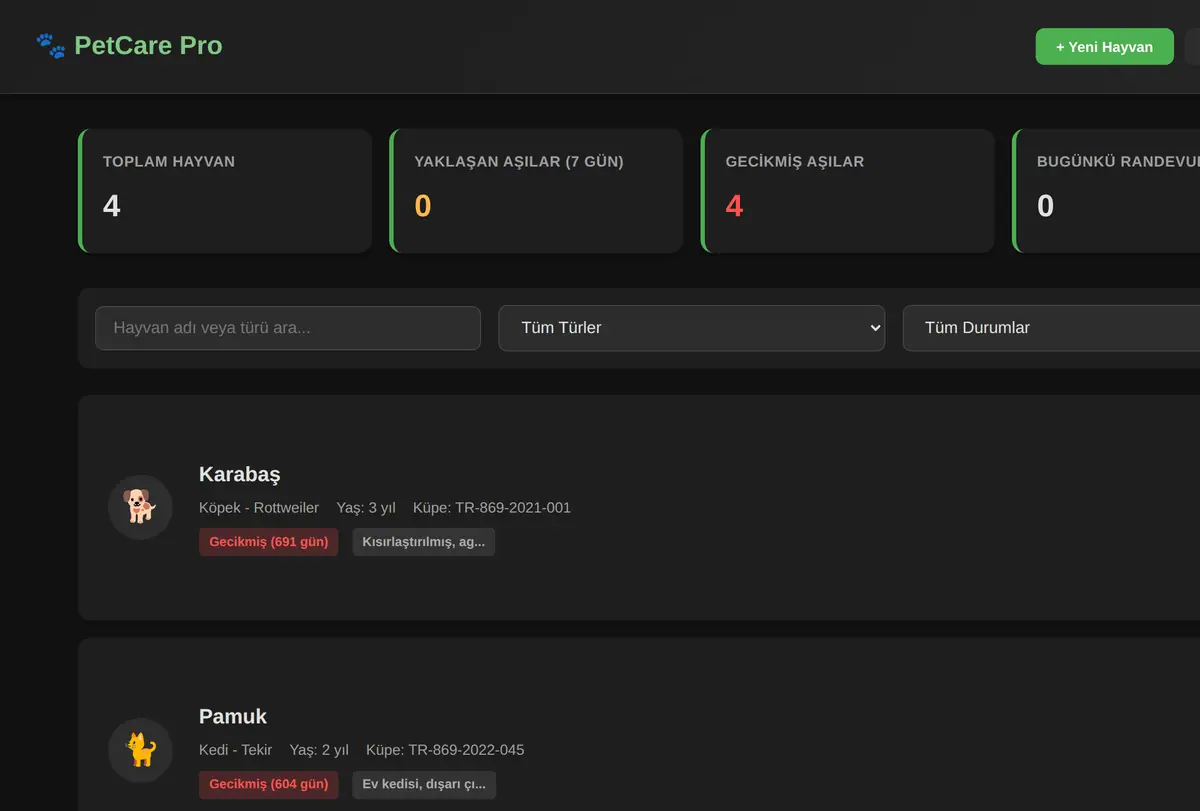Focus the animal name search field
The width and height of the screenshot is (1200, 811).
[288, 328]
